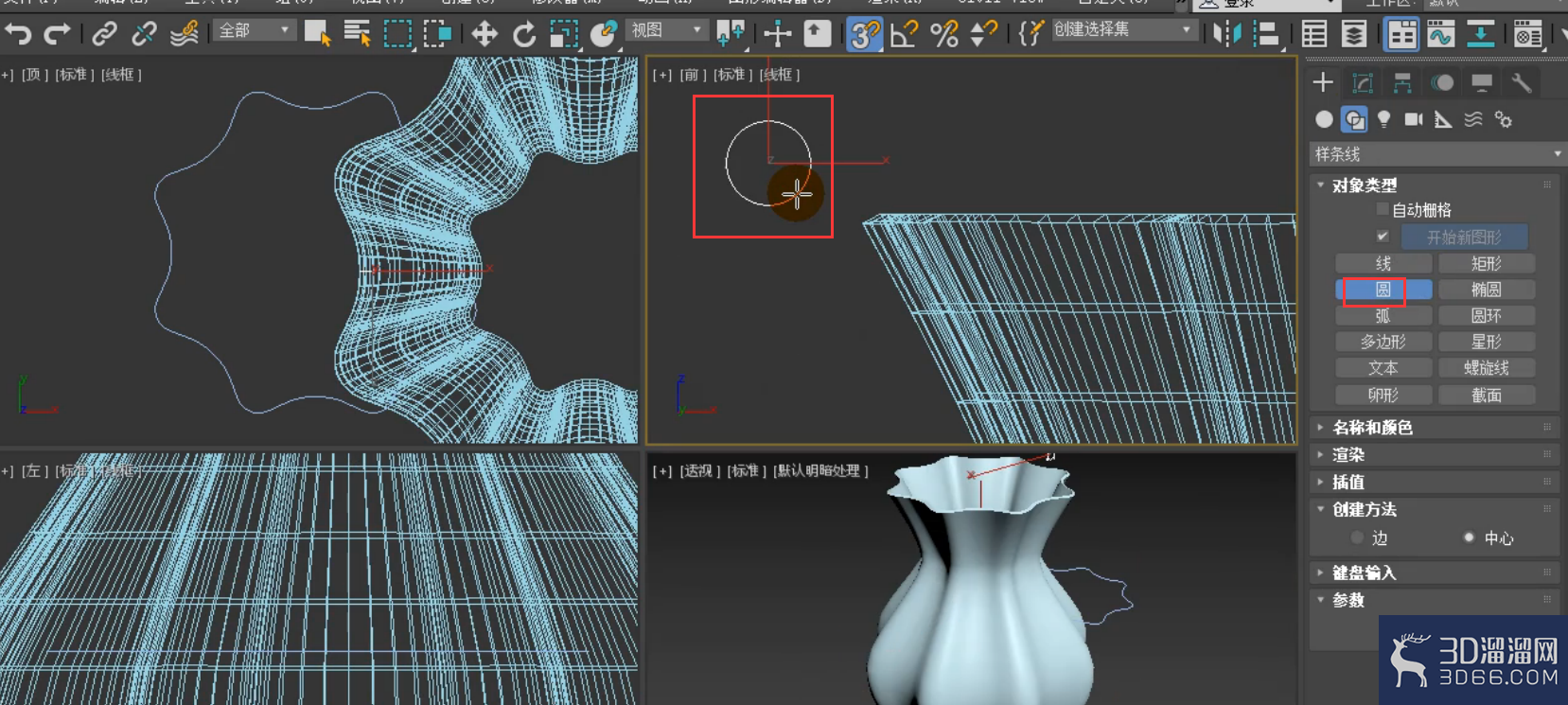Activate the Select and Move tool

point(484,34)
